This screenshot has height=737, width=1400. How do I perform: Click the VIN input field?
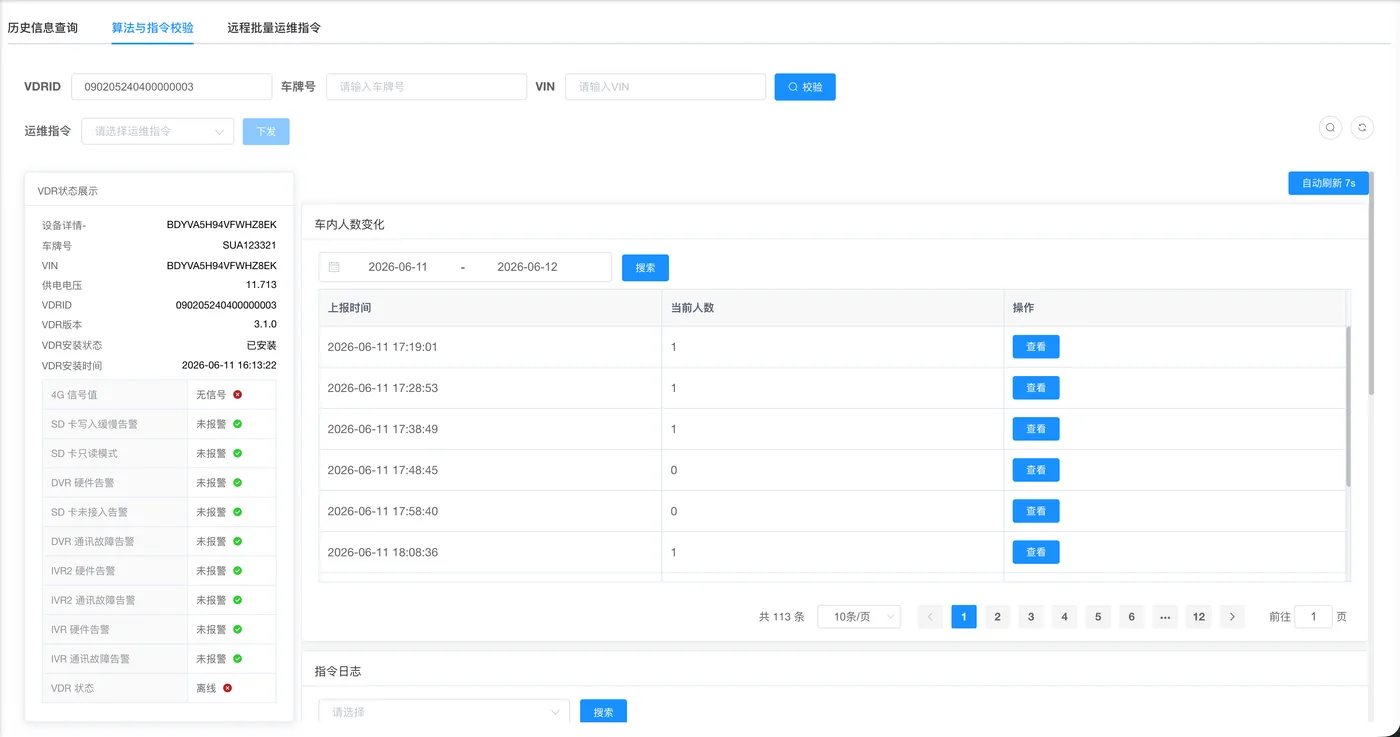click(x=665, y=87)
